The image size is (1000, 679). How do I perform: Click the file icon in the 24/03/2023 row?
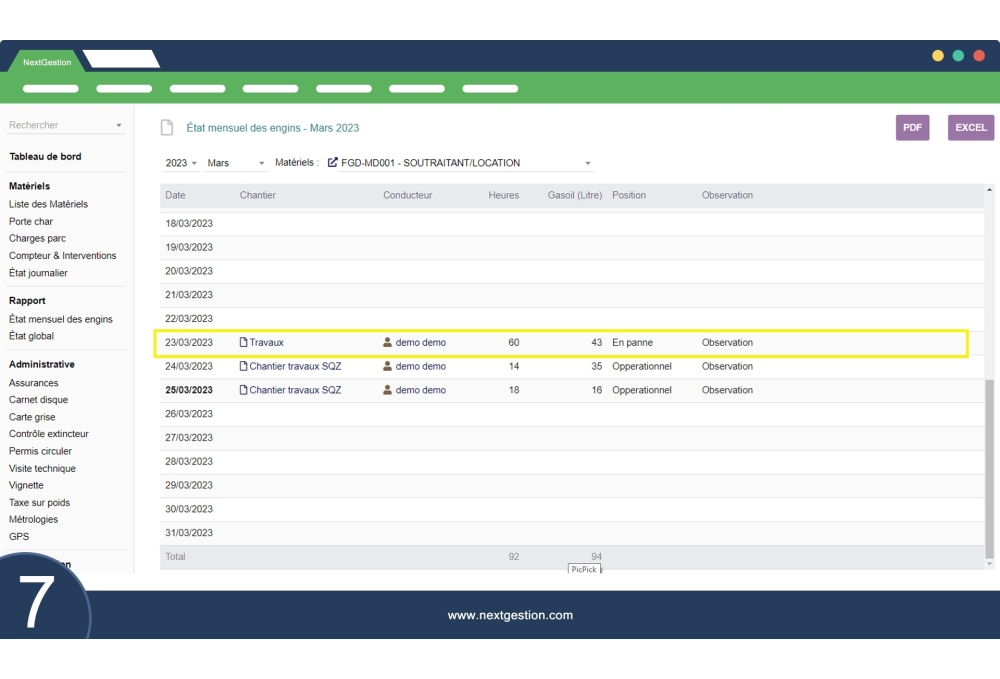[x=243, y=367]
